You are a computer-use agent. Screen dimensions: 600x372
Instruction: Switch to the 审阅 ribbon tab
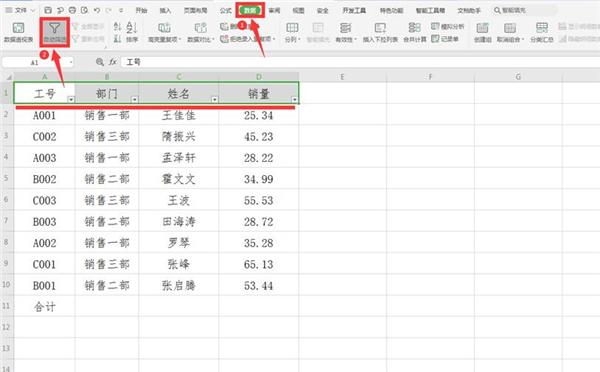coord(274,10)
